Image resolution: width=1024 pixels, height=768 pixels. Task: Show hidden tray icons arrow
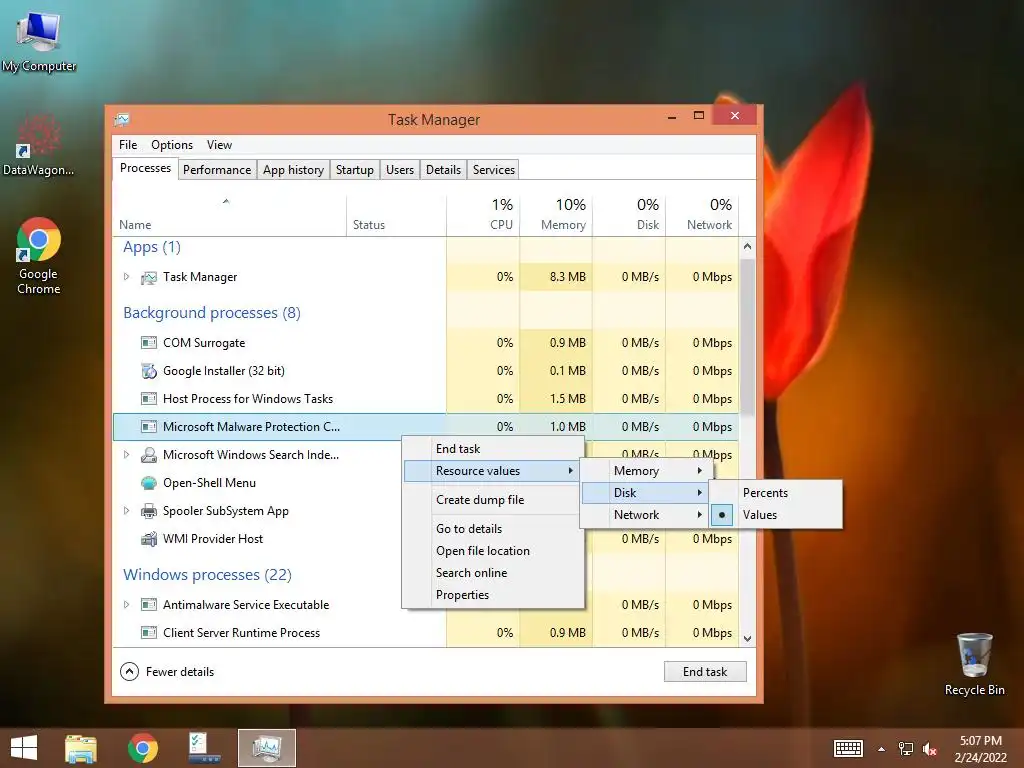[x=881, y=749]
